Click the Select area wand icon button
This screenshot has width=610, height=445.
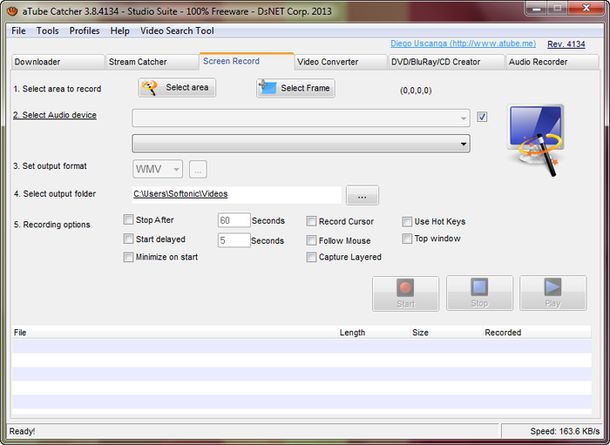177,88
